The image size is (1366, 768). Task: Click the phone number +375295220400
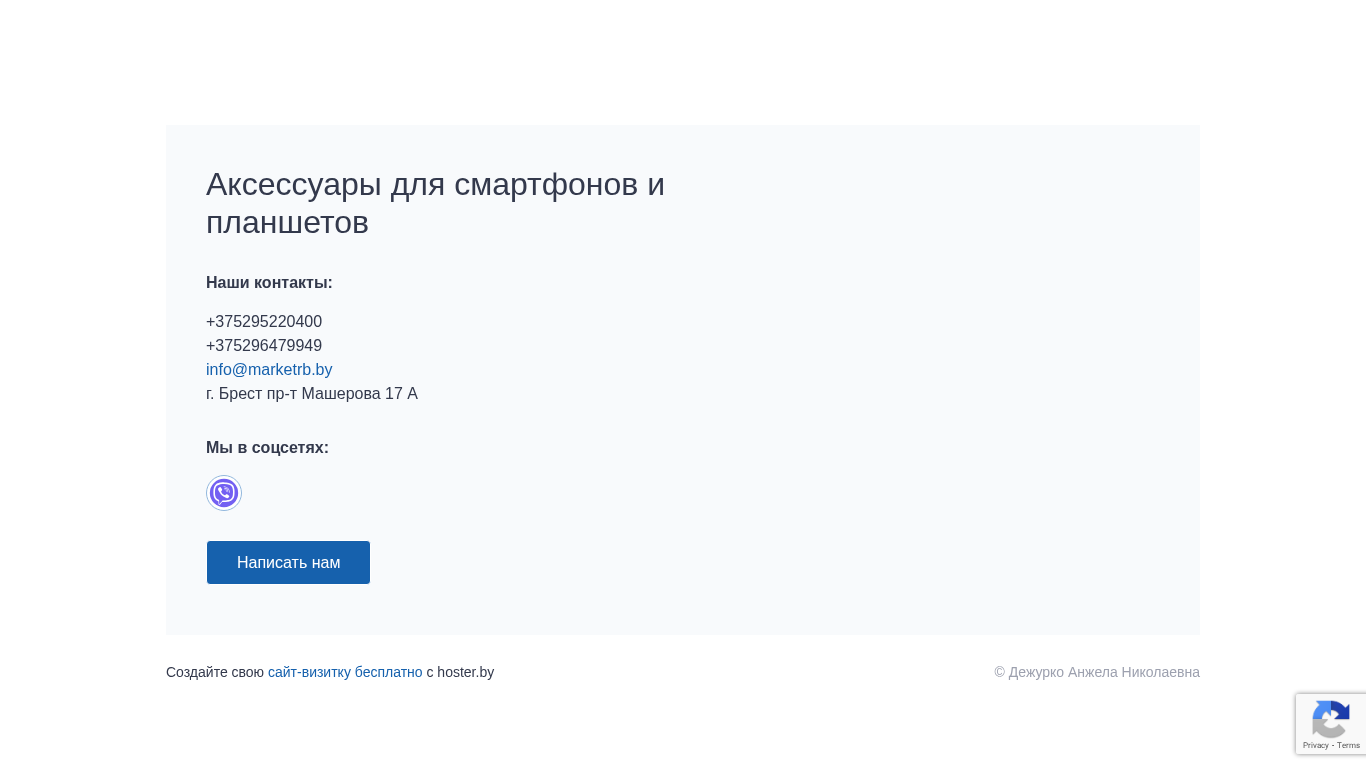pyautogui.click(x=264, y=322)
